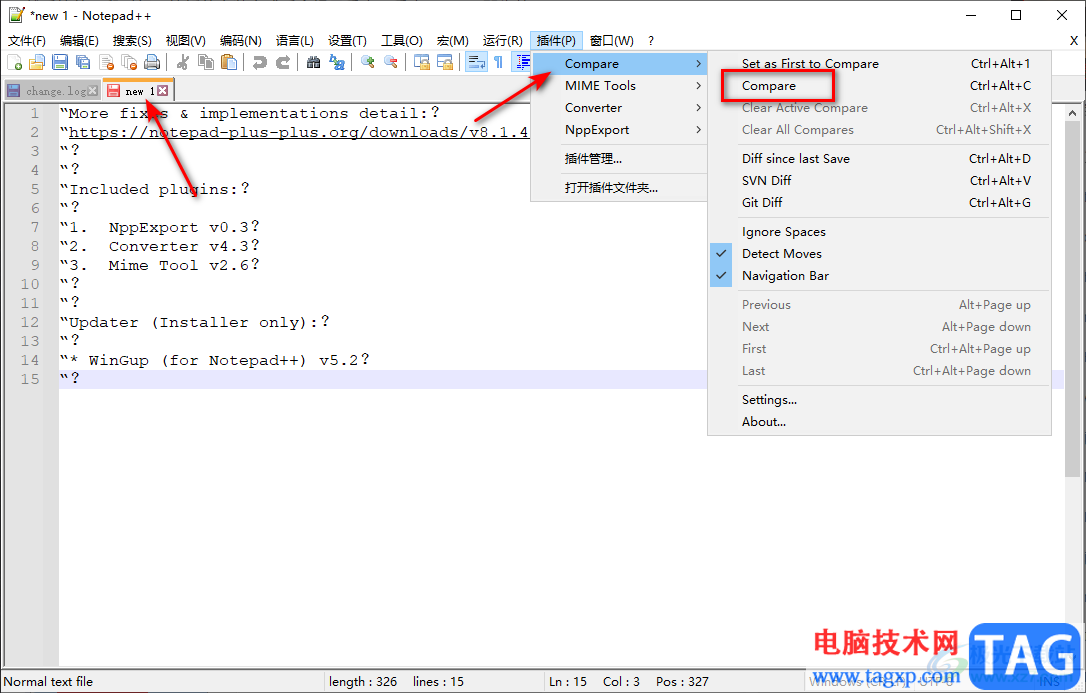Click the 'Normal text file' status entry

[48, 682]
